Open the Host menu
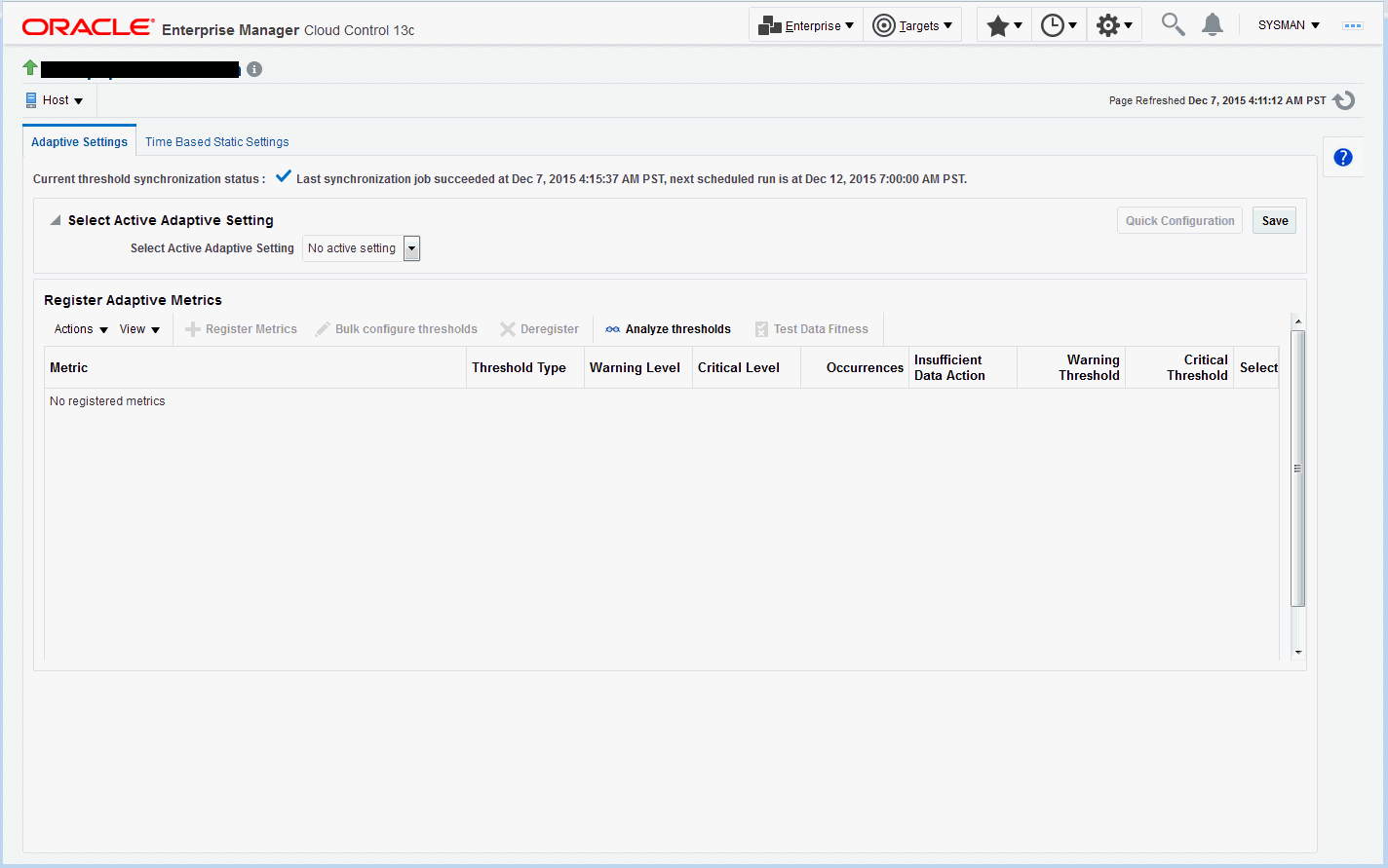1388x868 pixels. pos(55,100)
